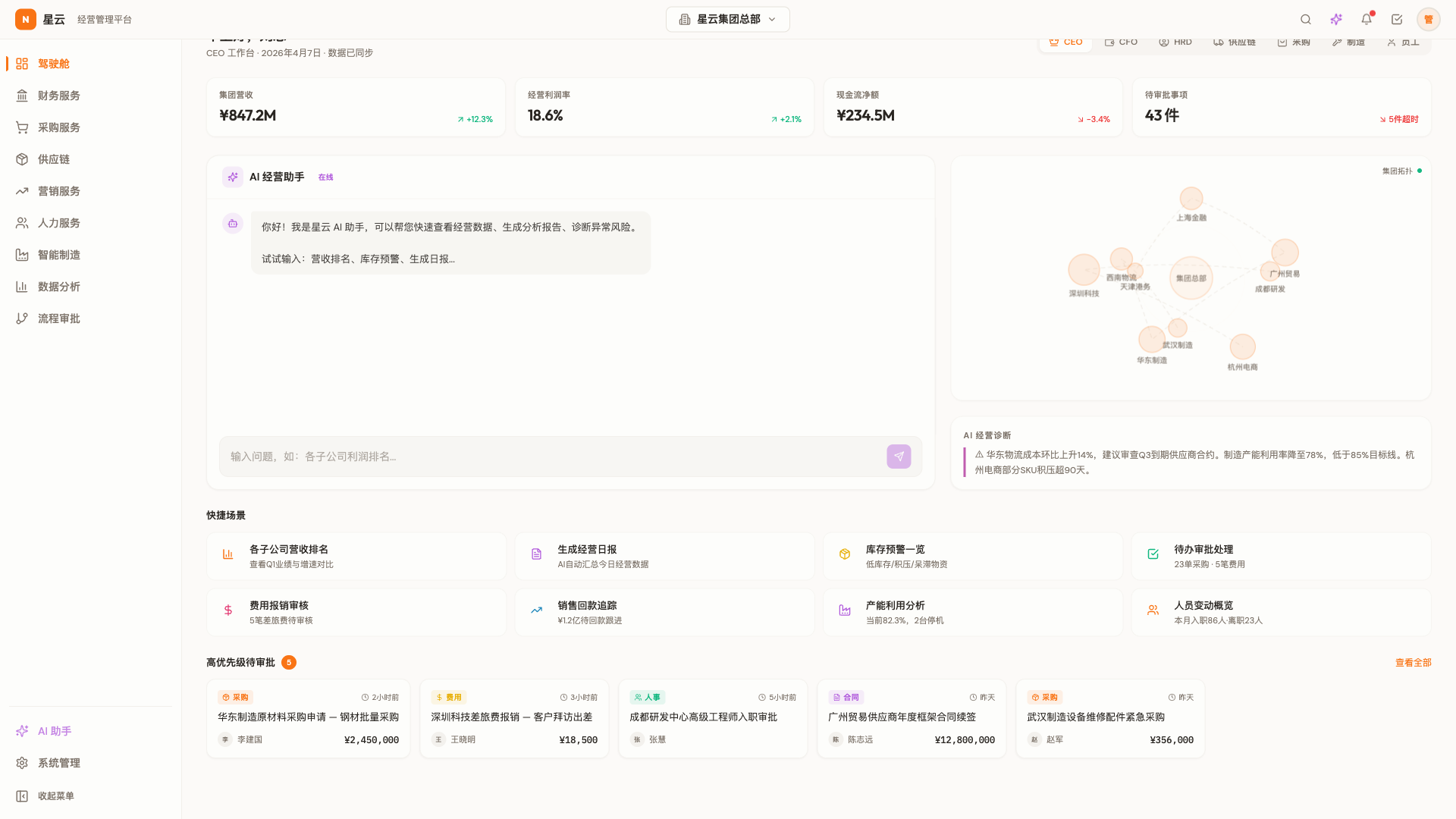This screenshot has width=1456, height=819.
Task: Open user avatar 管 menu
Action: 1428,20
